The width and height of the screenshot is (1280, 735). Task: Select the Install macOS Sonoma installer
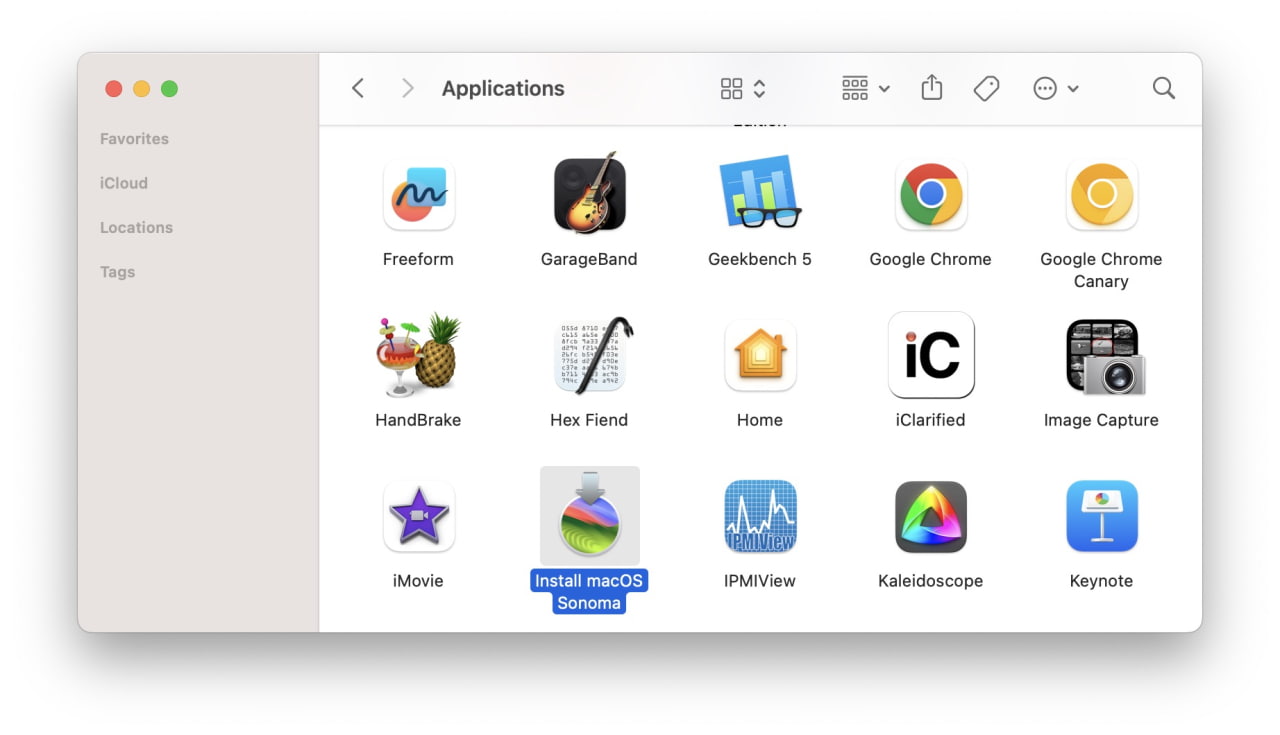[x=589, y=516]
